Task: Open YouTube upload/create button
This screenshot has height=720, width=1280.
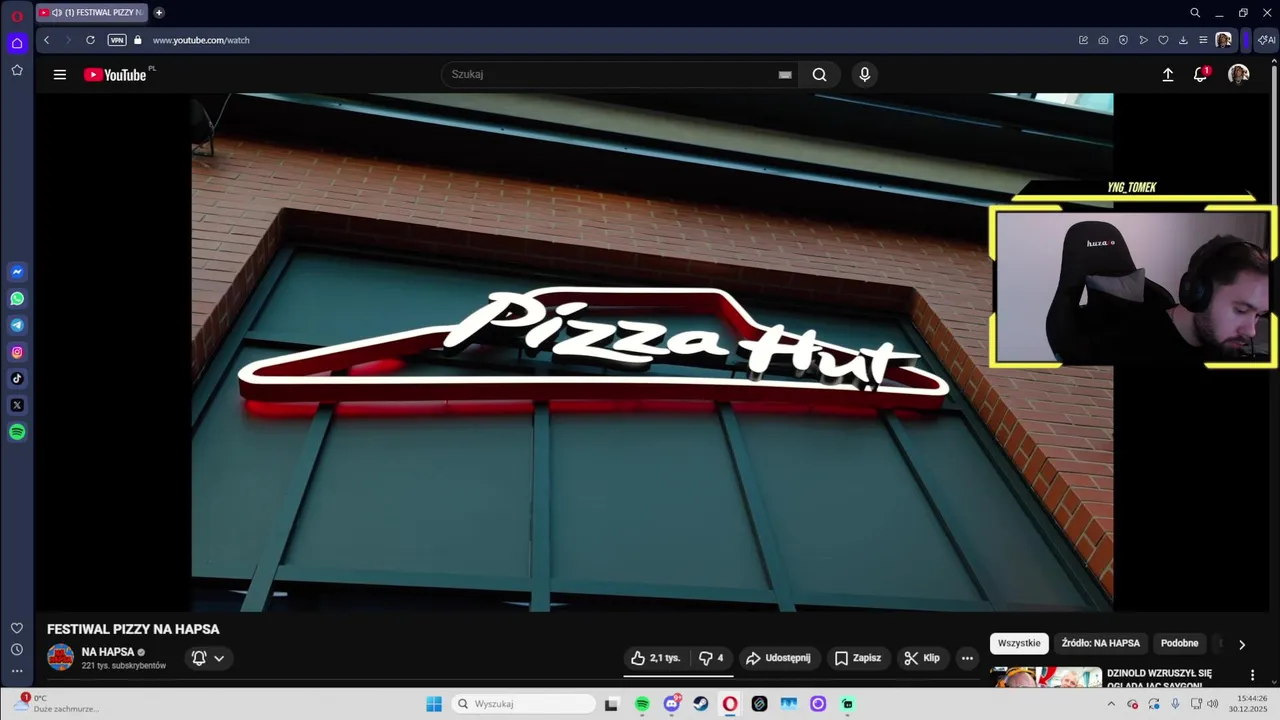Action: (x=1167, y=74)
